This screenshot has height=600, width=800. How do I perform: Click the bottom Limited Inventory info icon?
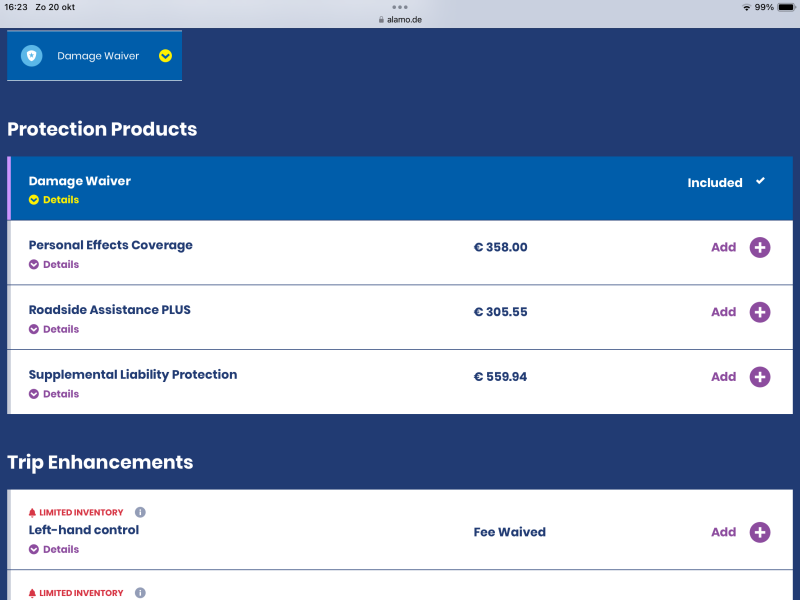click(x=140, y=592)
